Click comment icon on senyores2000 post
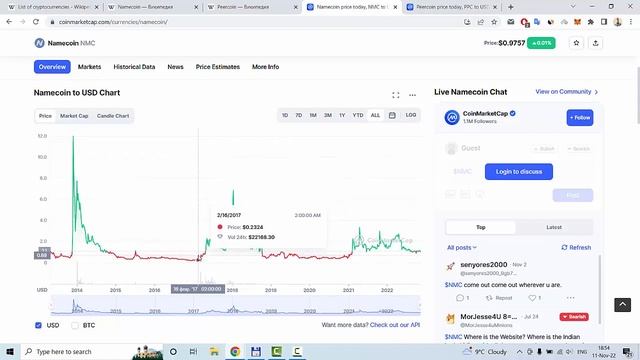This screenshot has width=640, height=360. pyautogui.click(x=460, y=298)
